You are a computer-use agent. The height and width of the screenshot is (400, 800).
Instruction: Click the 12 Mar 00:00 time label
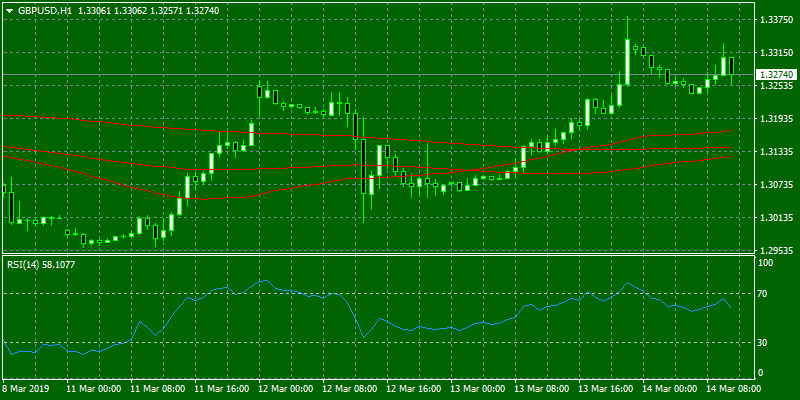(286, 389)
